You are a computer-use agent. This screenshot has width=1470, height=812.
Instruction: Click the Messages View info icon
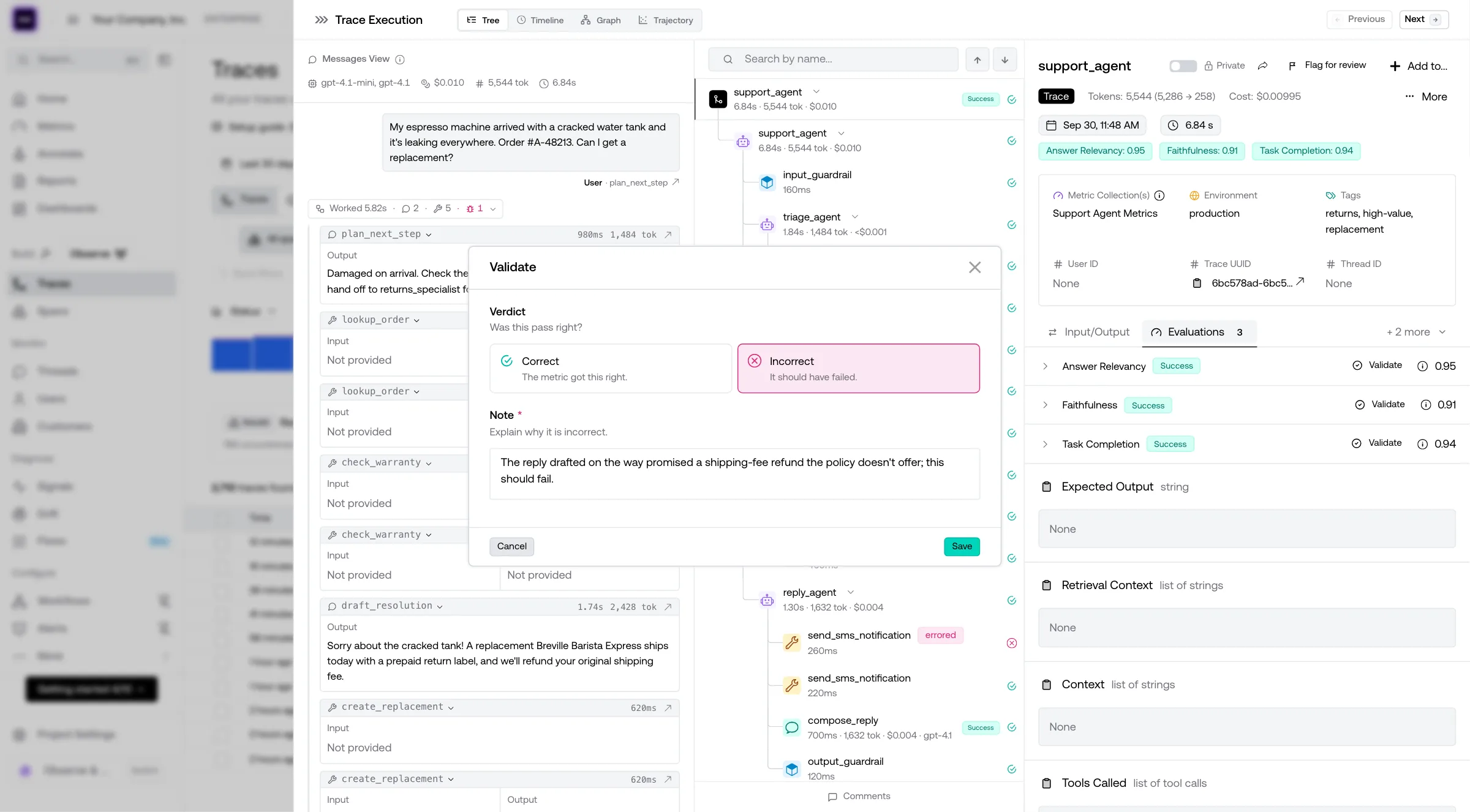[x=400, y=59]
